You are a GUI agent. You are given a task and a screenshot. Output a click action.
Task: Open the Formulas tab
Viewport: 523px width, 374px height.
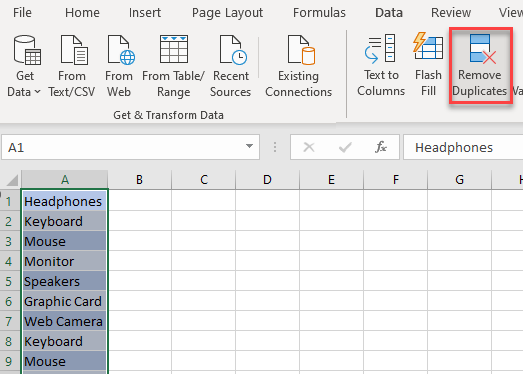click(x=319, y=13)
